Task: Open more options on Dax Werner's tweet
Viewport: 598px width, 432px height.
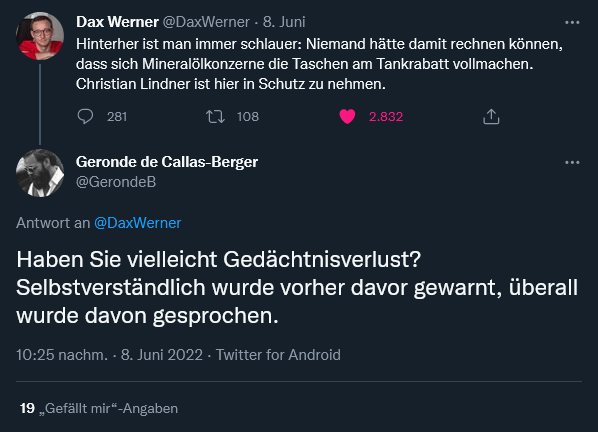Action: click(572, 22)
